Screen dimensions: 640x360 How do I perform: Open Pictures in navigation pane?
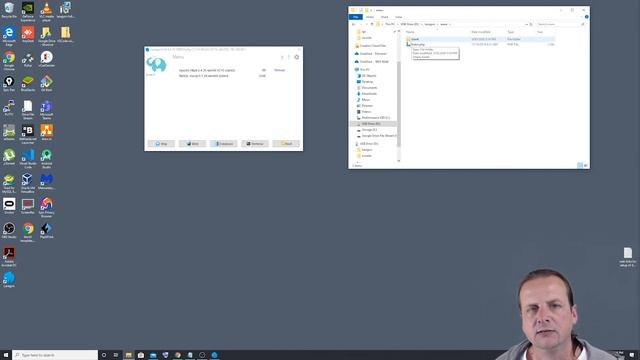point(367,106)
